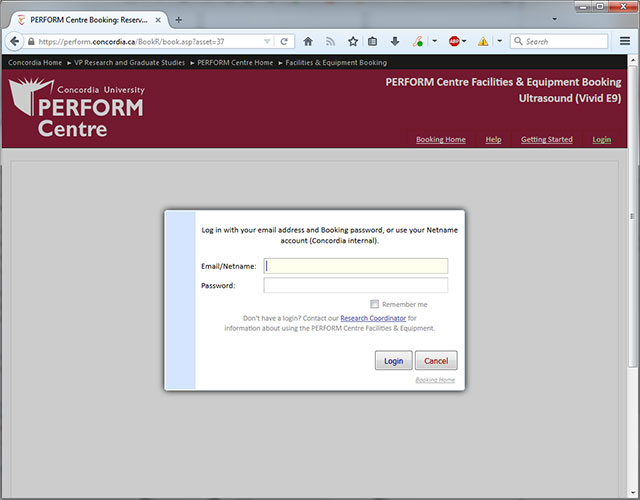Click the Email/Netname input field
640x500 pixels.
pyautogui.click(x=355, y=266)
